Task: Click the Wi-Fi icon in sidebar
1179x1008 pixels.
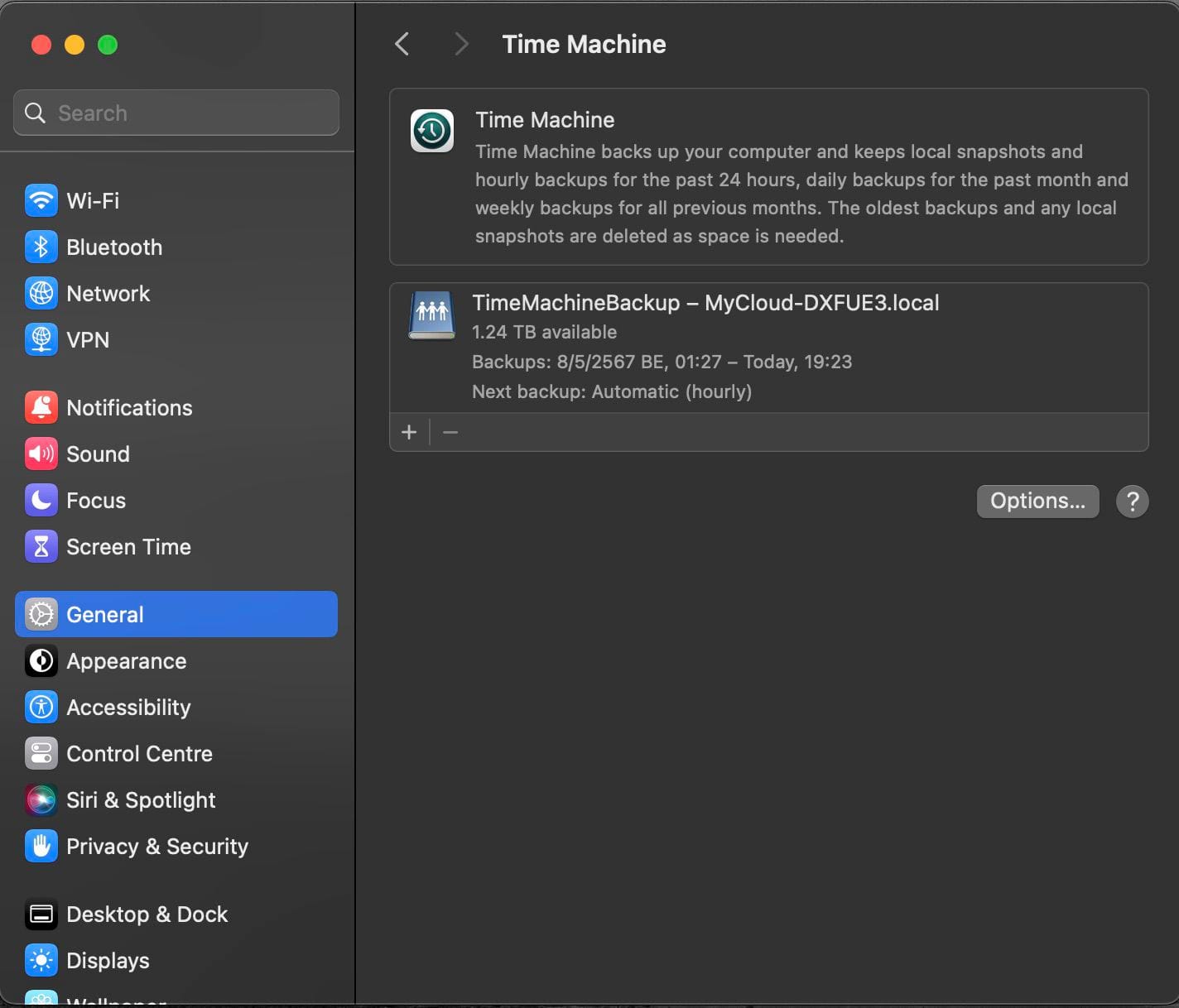Action: click(x=41, y=200)
